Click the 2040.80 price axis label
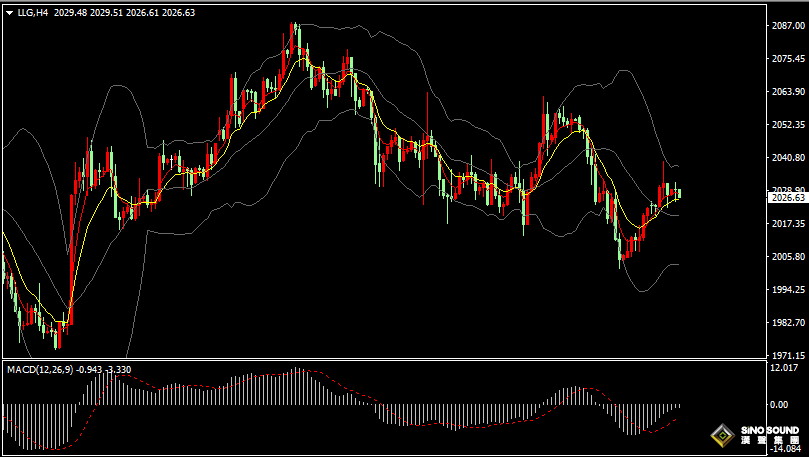The height and width of the screenshot is (457, 809). tap(788, 158)
